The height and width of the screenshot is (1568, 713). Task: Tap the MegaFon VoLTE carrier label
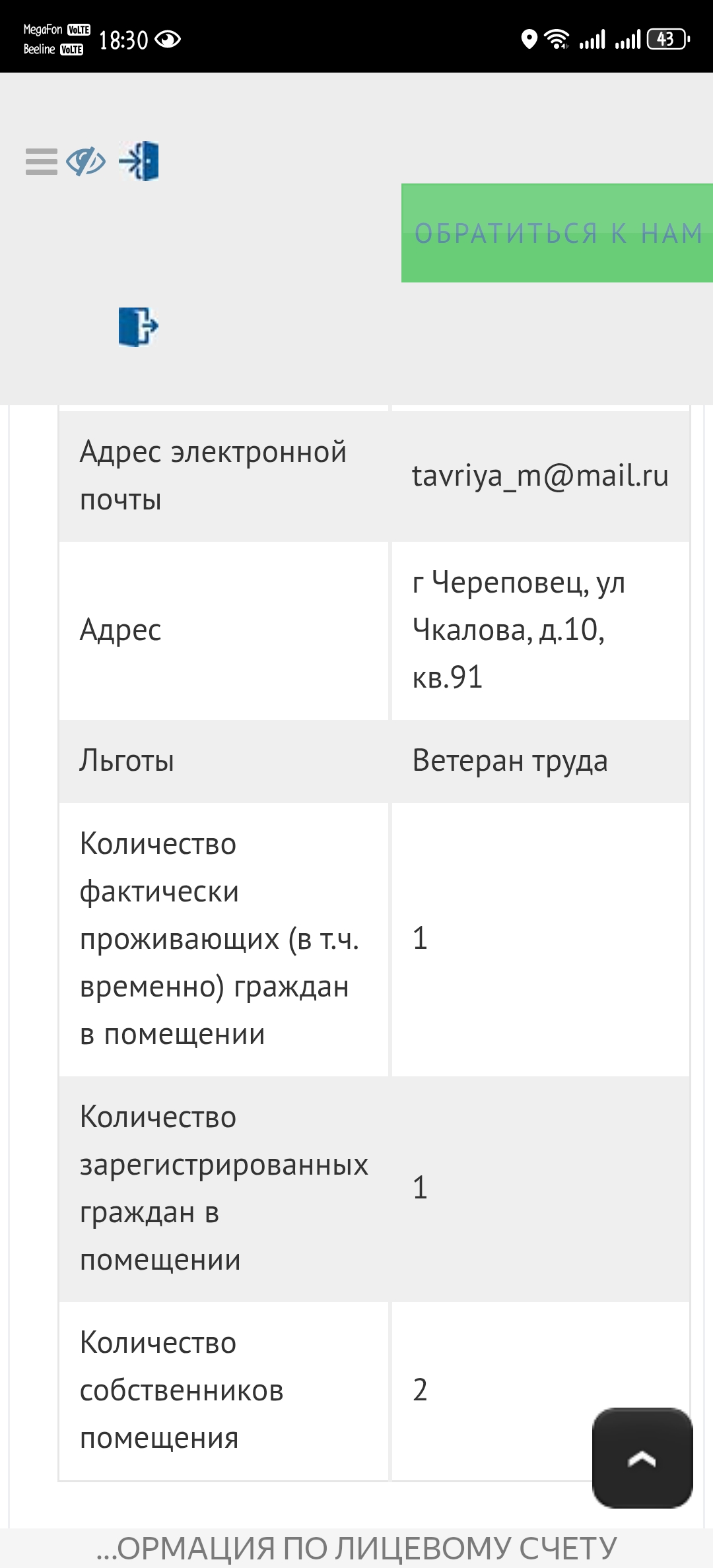click(56, 30)
